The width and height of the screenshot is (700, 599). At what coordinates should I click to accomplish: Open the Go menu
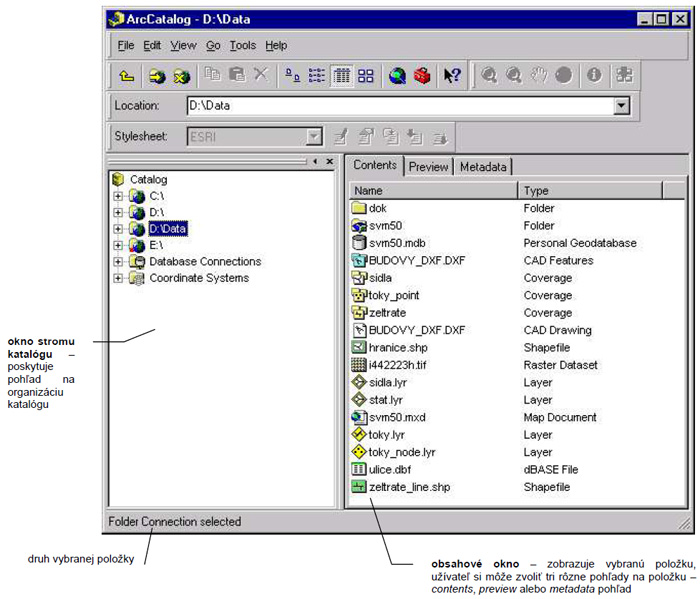click(213, 46)
